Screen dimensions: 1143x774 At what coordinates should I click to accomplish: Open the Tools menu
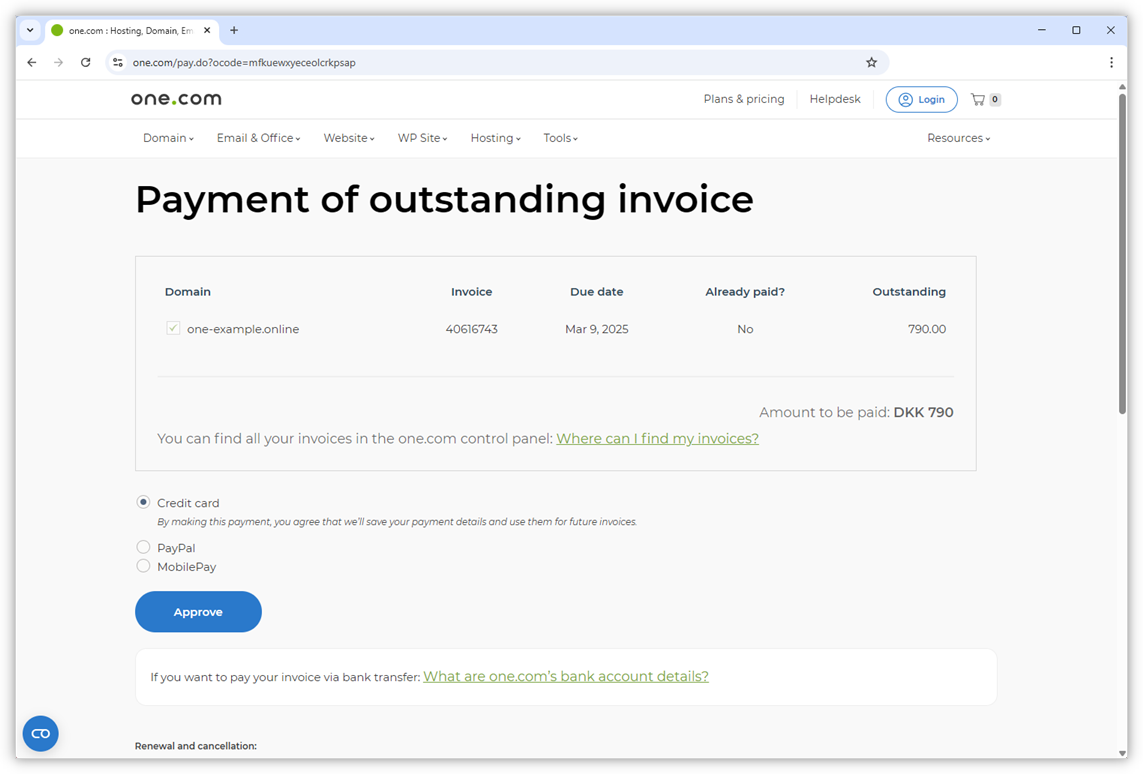pos(557,138)
